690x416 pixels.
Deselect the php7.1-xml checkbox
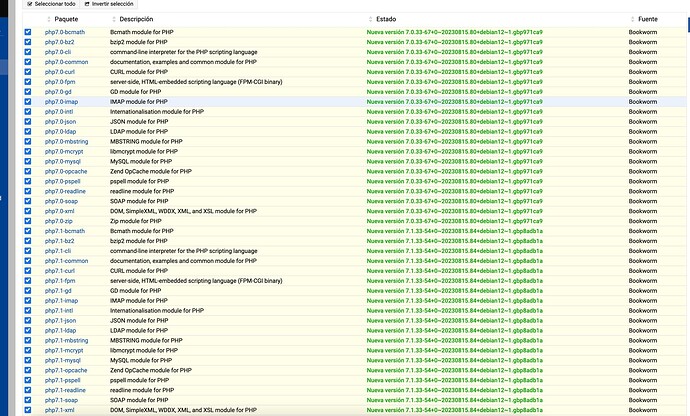(x=28, y=410)
